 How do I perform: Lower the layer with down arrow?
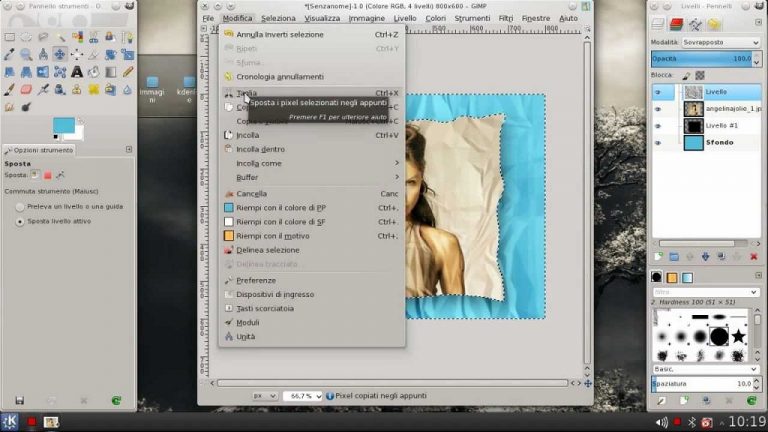[x=705, y=257]
